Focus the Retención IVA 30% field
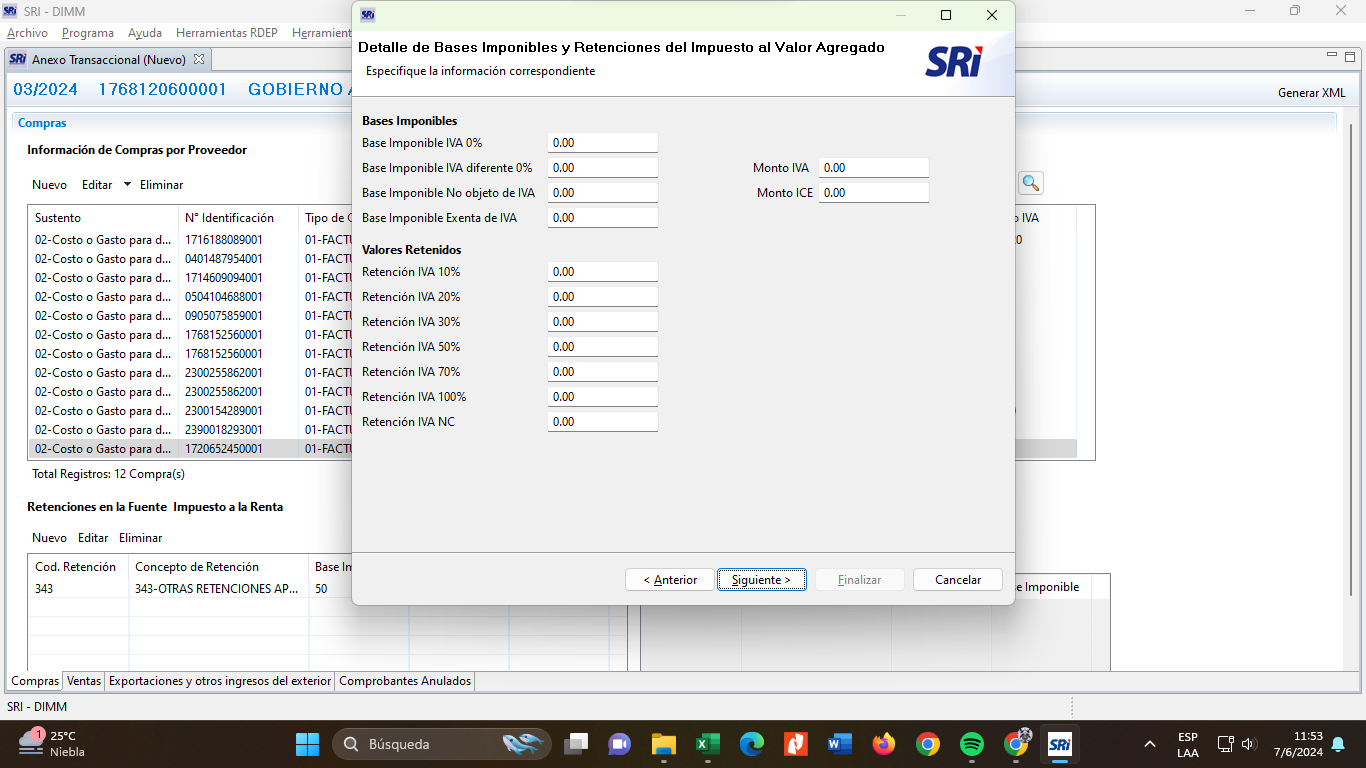This screenshot has height=768, width=1366. [602, 322]
